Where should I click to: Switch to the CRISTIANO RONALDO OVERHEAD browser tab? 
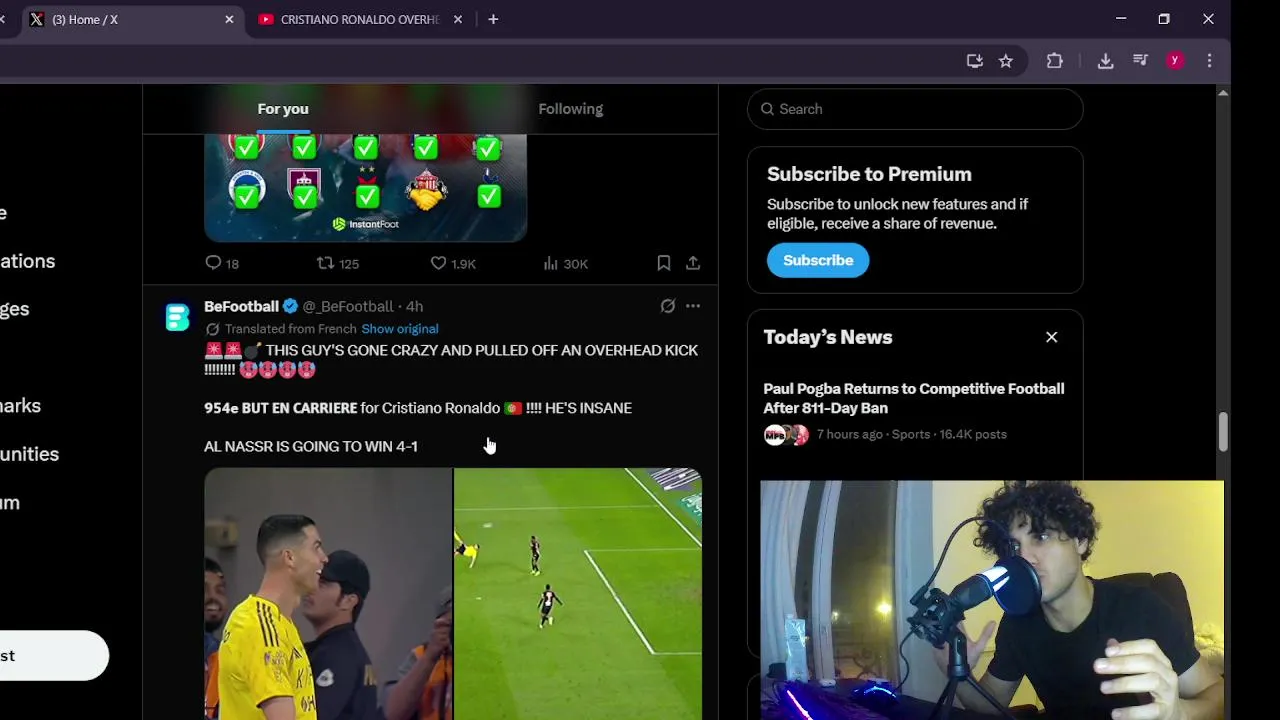click(x=359, y=19)
